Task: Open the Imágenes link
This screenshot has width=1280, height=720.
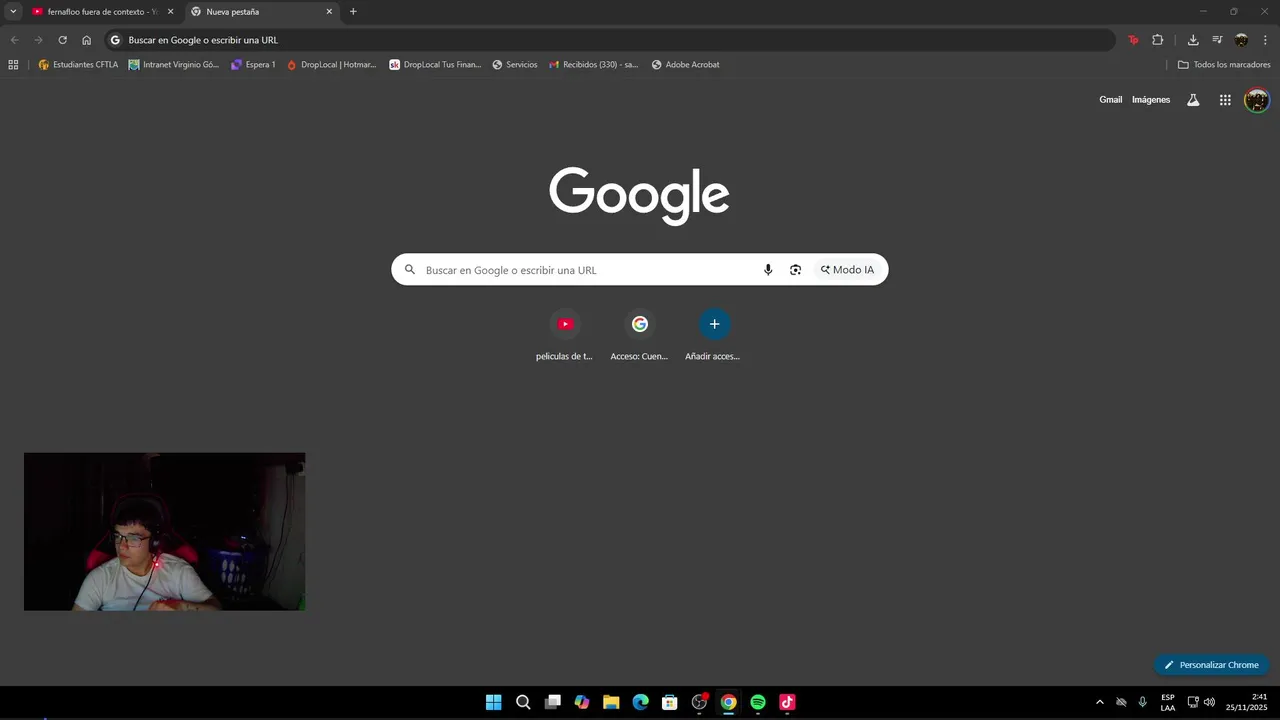Action: [x=1151, y=100]
